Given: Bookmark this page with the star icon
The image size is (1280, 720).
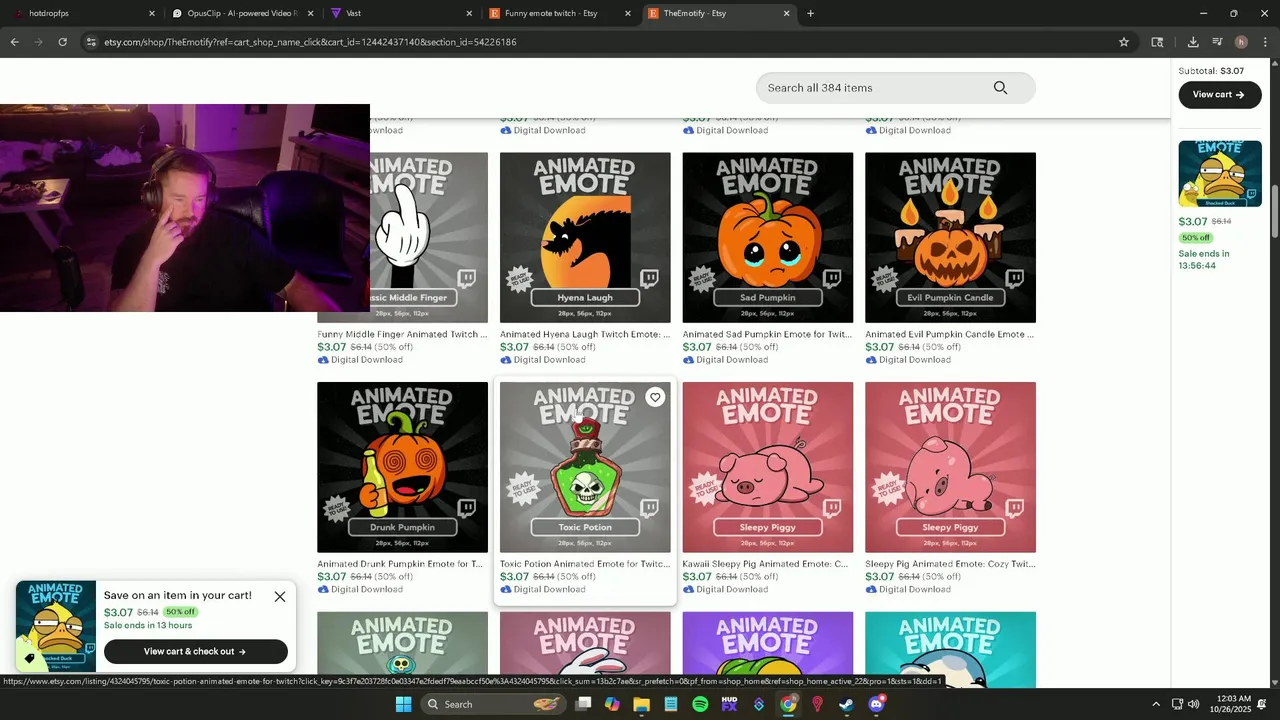Looking at the screenshot, I should tap(1124, 42).
